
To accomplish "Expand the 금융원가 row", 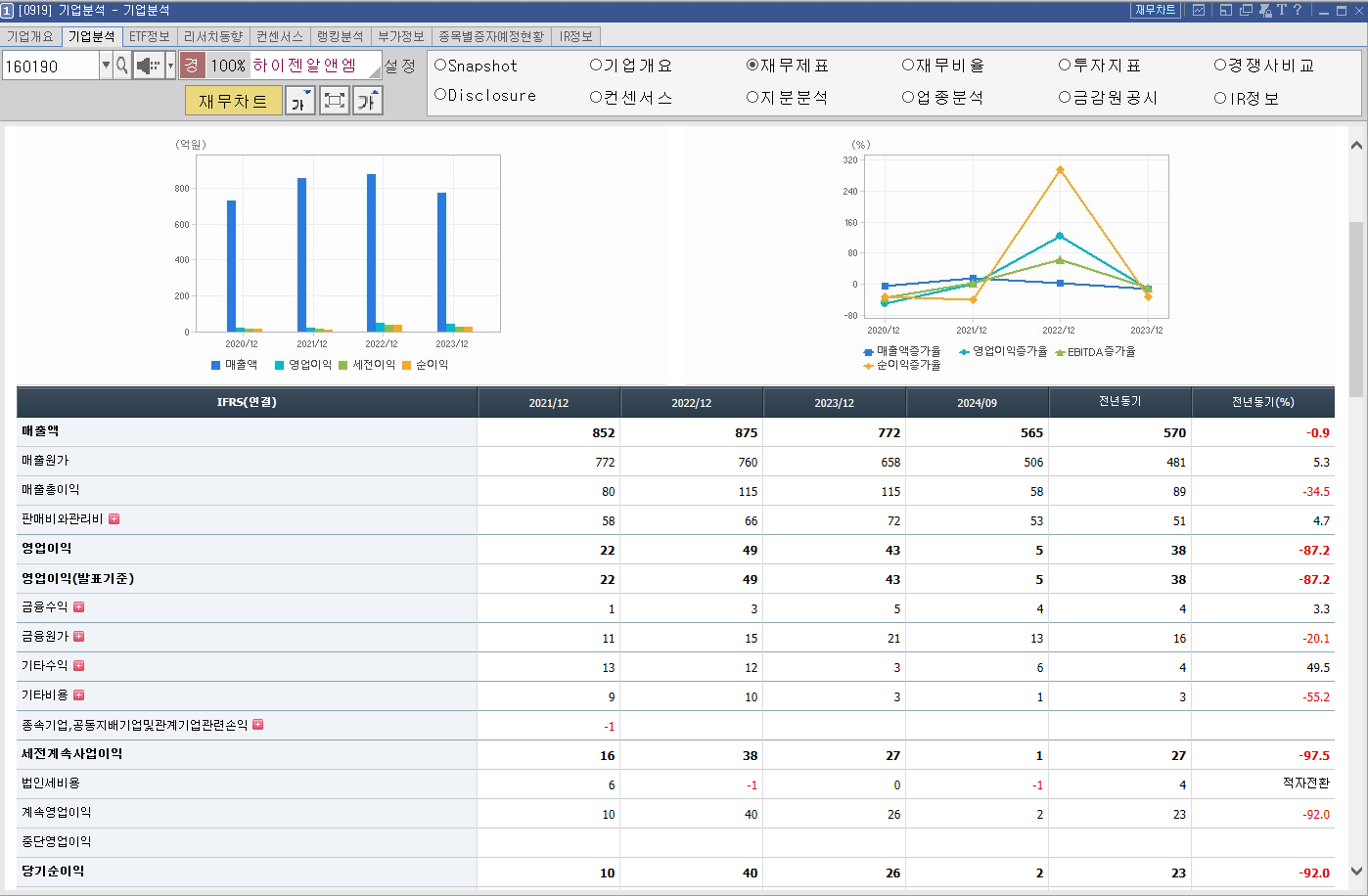I will (79, 637).
